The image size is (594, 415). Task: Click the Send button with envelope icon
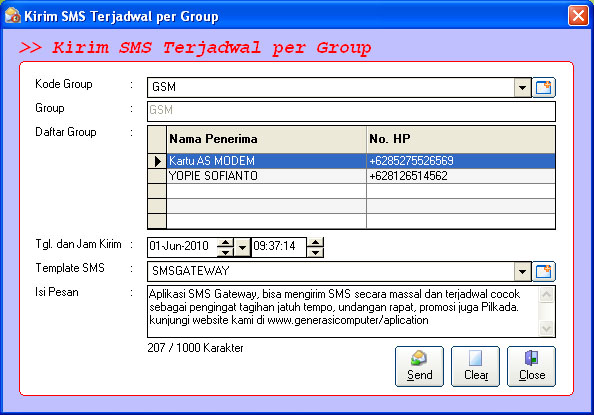(419, 366)
